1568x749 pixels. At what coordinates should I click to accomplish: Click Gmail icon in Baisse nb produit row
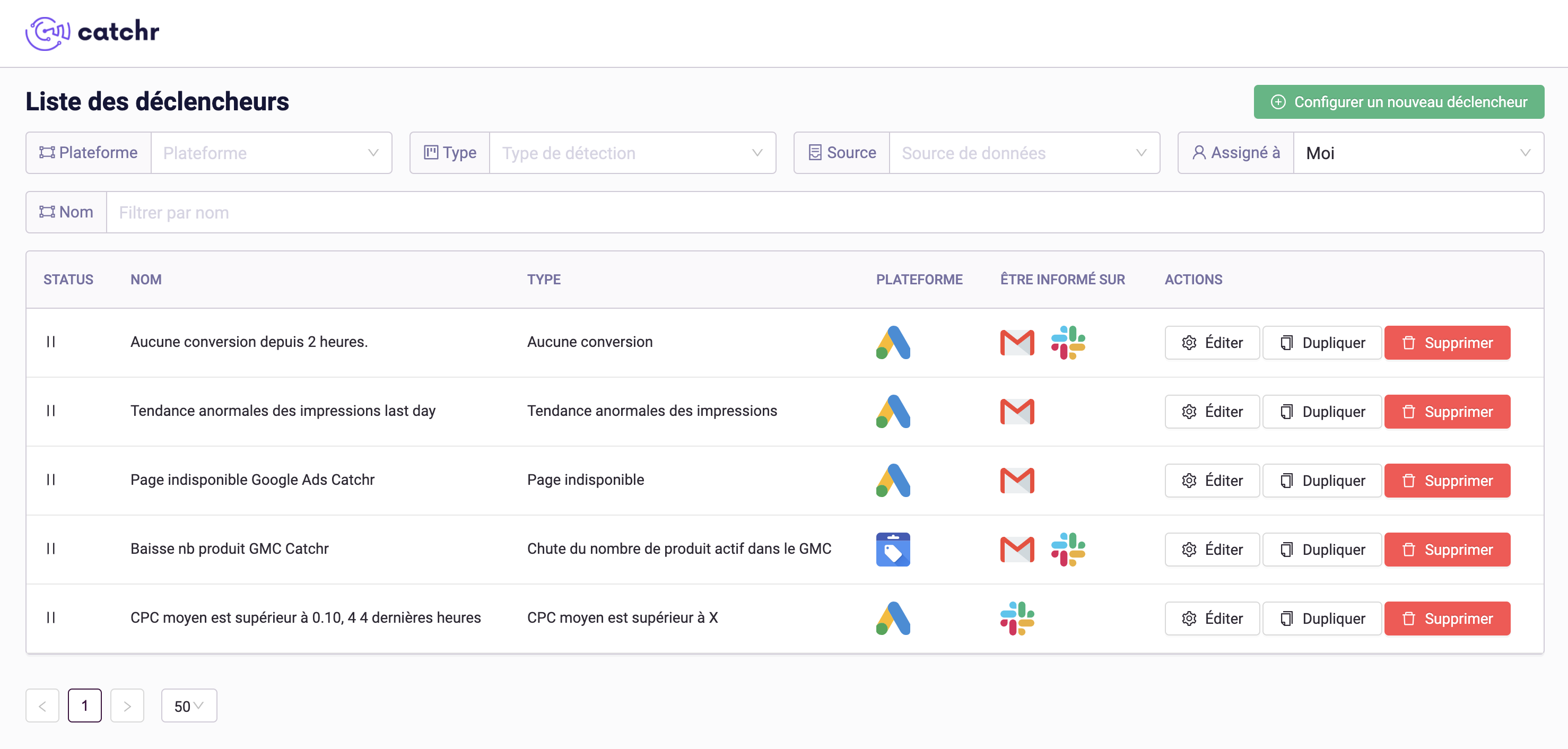[x=1017, y=549]
